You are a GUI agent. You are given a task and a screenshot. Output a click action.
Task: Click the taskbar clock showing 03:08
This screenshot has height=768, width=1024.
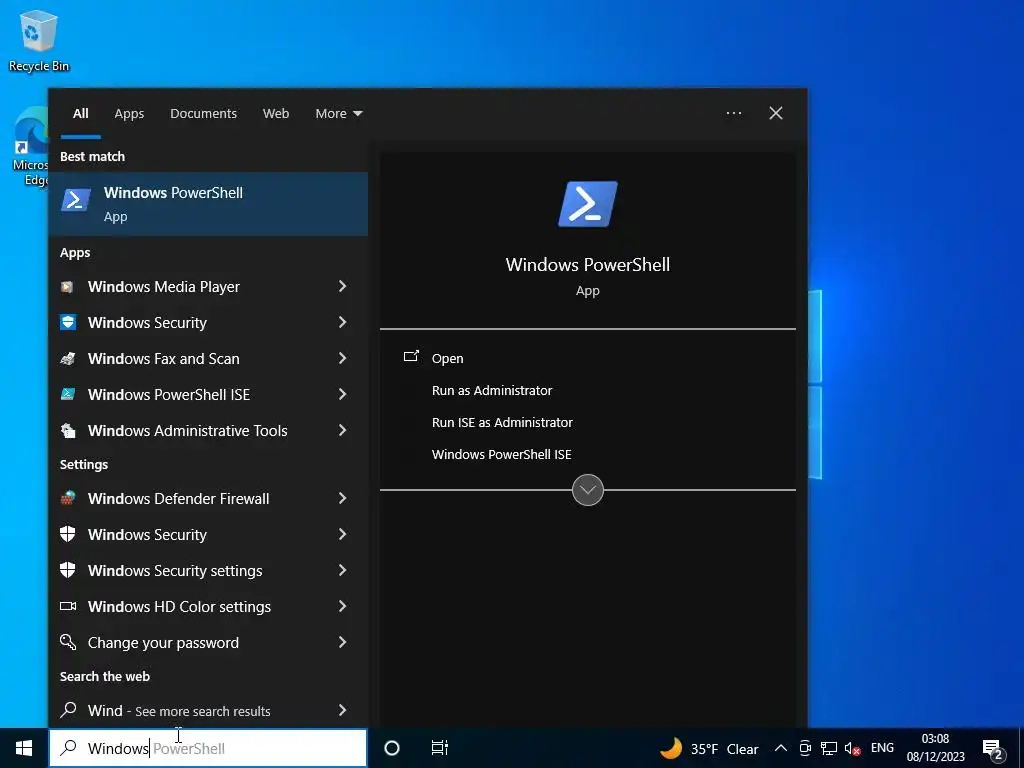pyautogui.click(x=935, y=748)
